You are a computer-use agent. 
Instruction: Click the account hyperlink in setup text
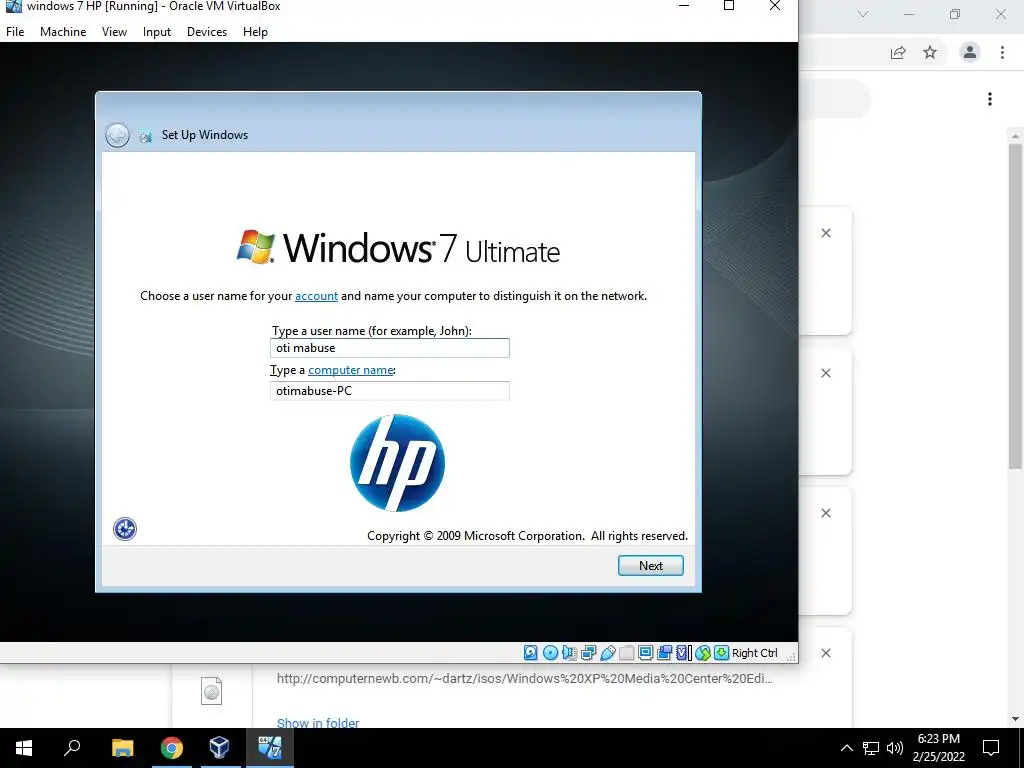(x=316, y=296)
